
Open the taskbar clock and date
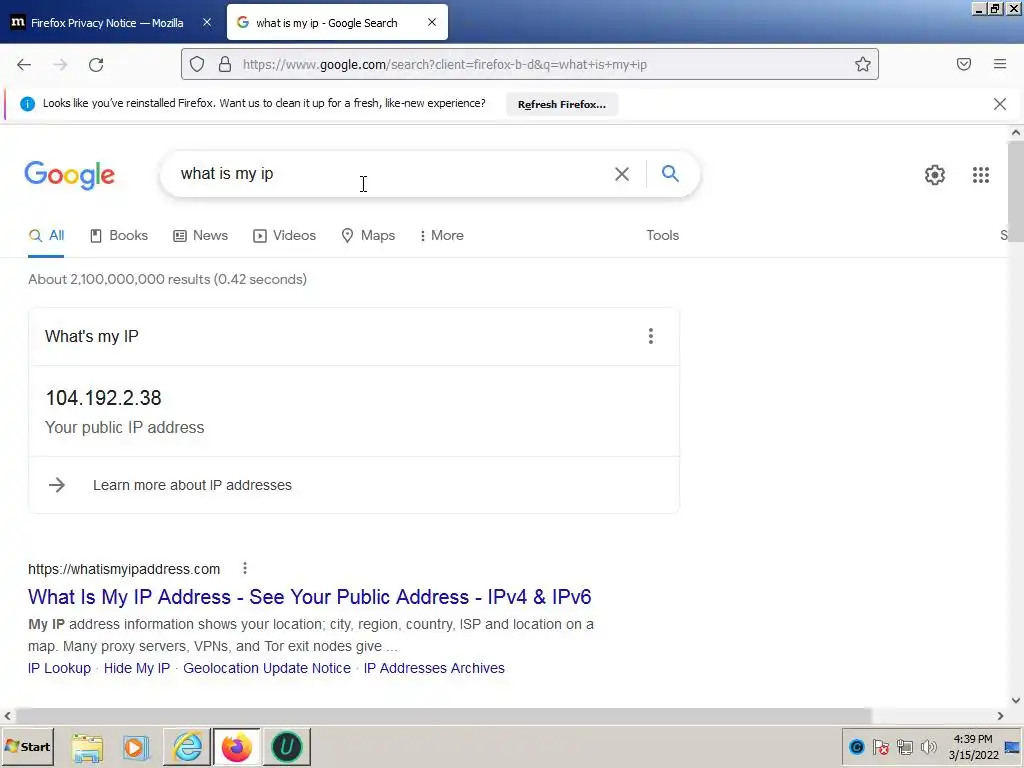coord(973,747)
